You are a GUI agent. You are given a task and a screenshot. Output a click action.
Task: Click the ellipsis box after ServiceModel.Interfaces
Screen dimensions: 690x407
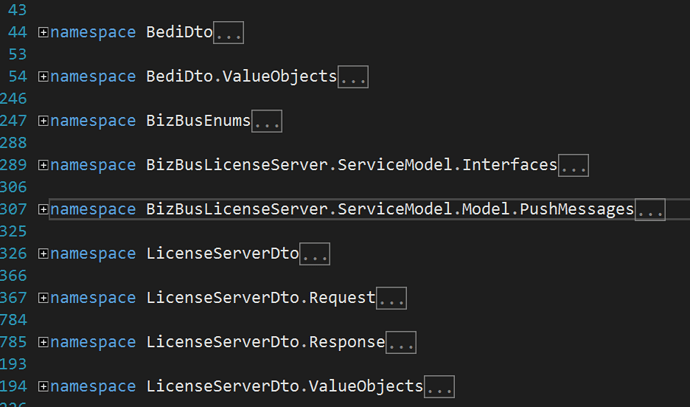[x=573, y=165]
